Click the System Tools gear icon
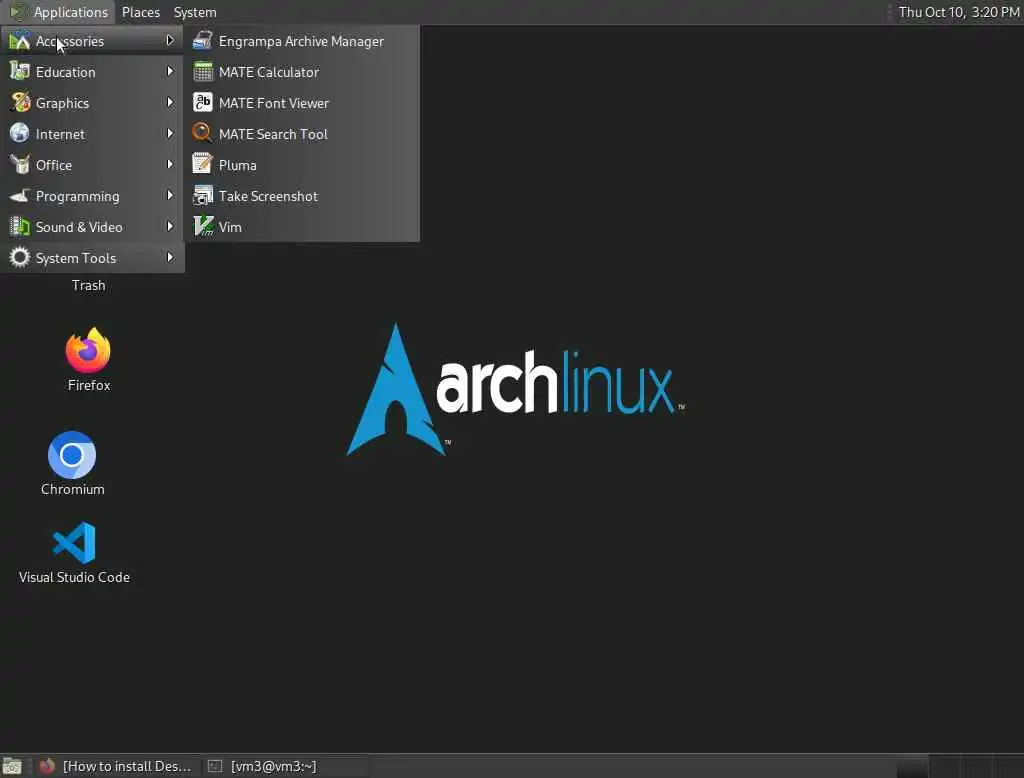Image resolution: width=1024 pixels, height=778 pixels. [20, 257]
